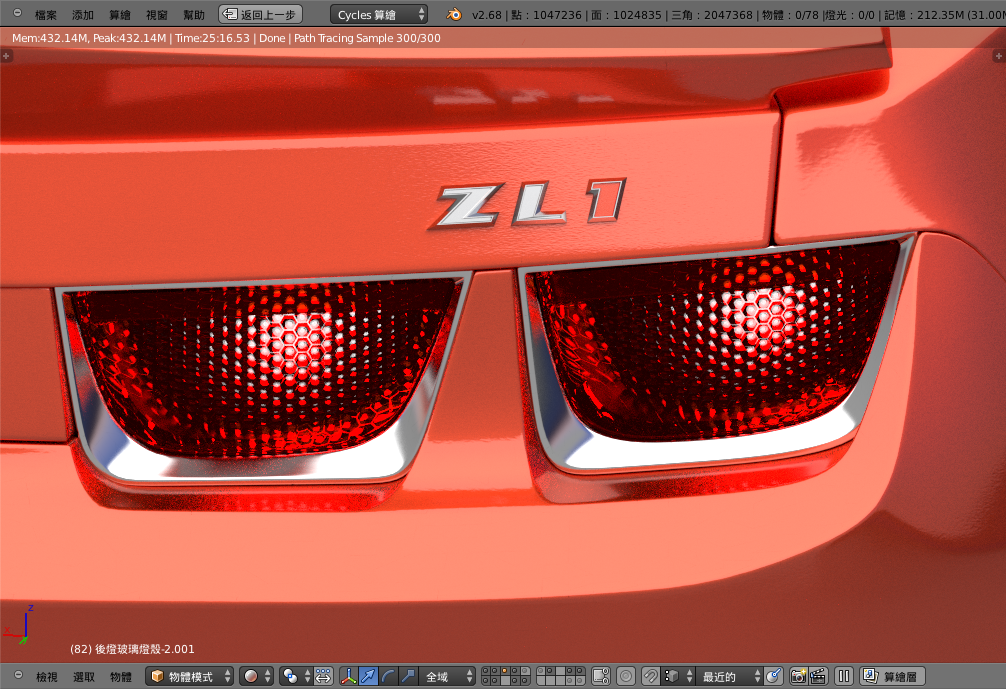
Task: Click the snap during transform magnet icon
Action: tap(650, 677)
